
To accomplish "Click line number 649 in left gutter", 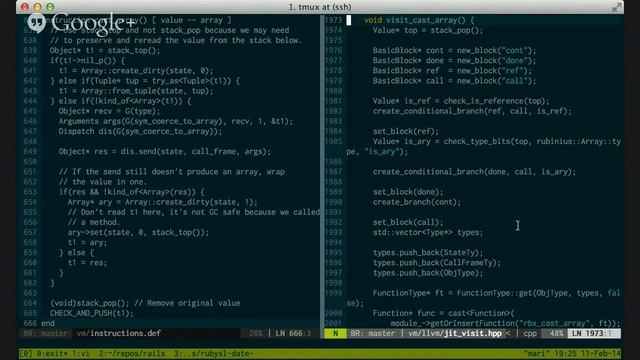I will pos(30,151).
